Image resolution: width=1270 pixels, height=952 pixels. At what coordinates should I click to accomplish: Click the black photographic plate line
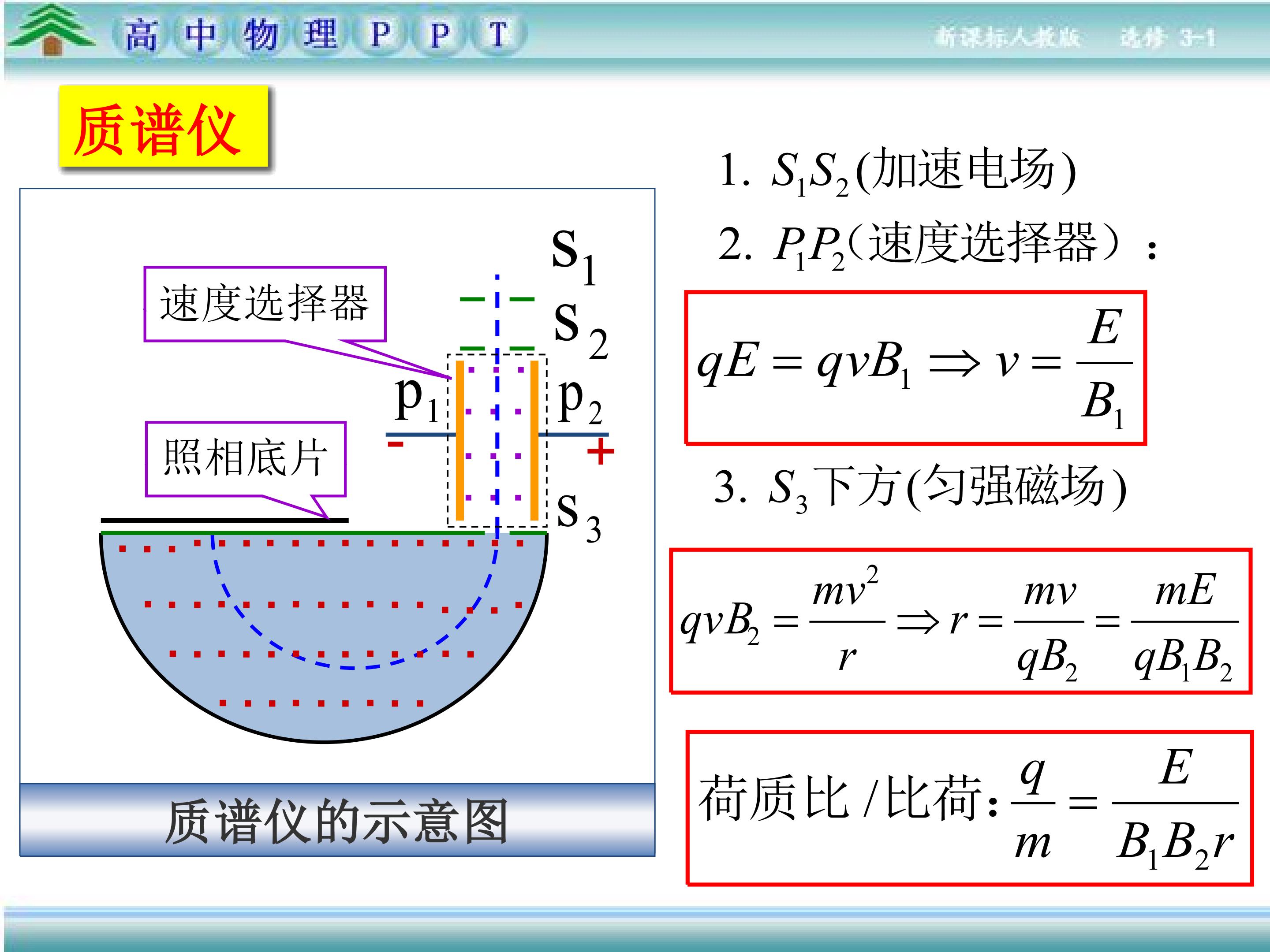pyautogui.click(x=224, y=521)
